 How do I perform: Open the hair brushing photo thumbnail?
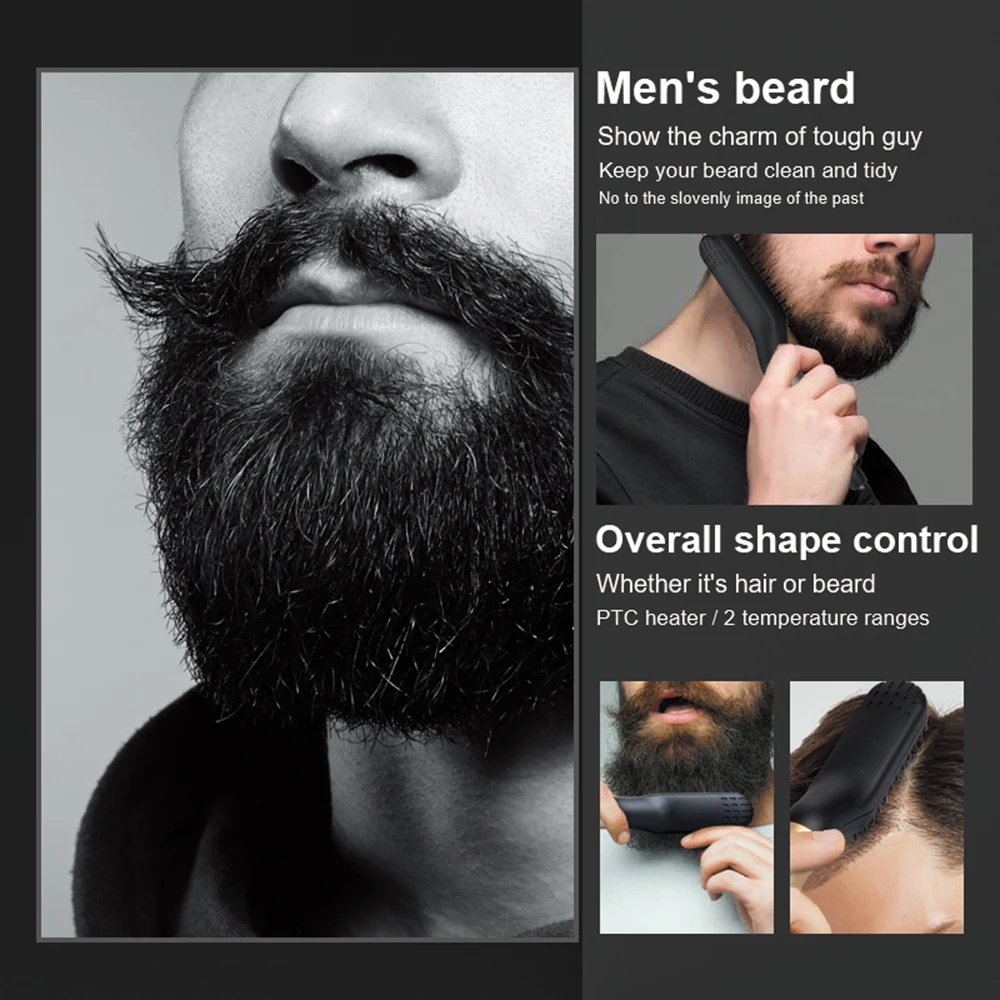(x=876, y=807)
